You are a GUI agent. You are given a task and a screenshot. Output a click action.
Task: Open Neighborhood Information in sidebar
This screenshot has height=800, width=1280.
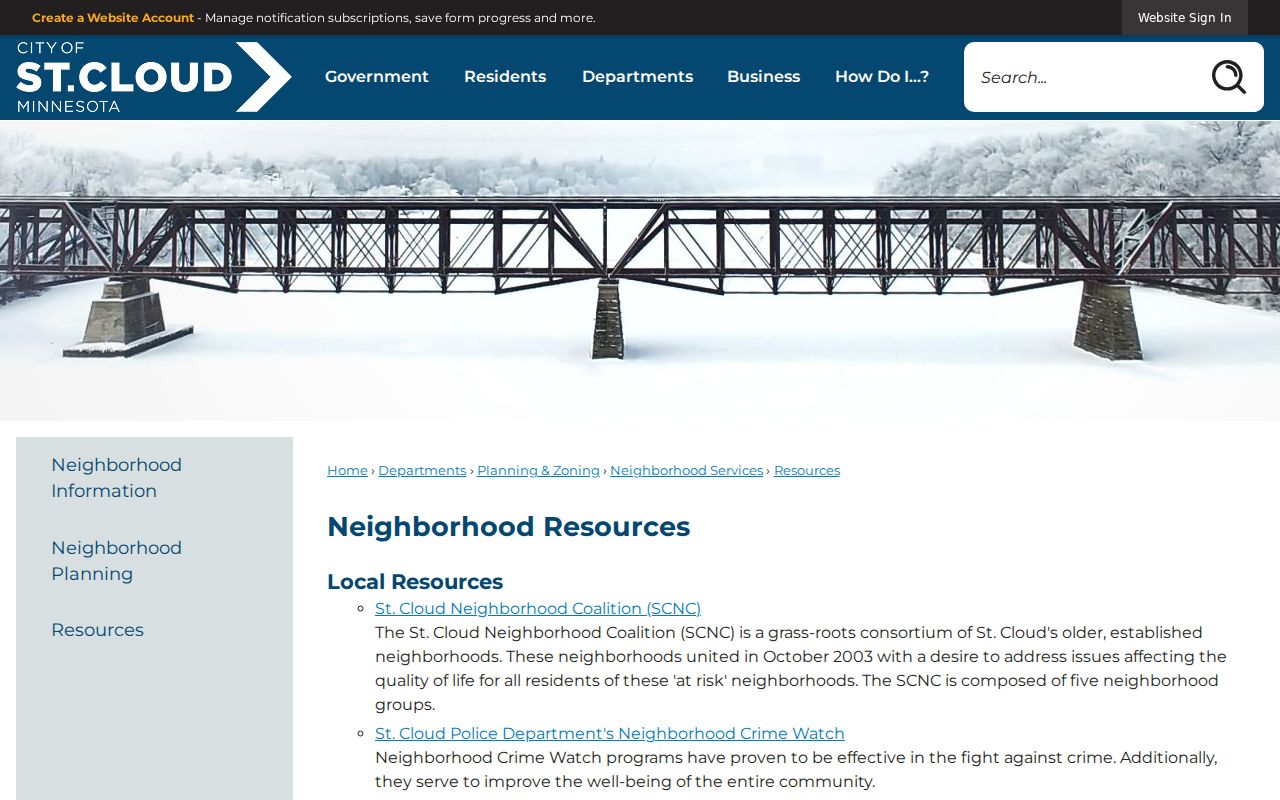point(154,478)
